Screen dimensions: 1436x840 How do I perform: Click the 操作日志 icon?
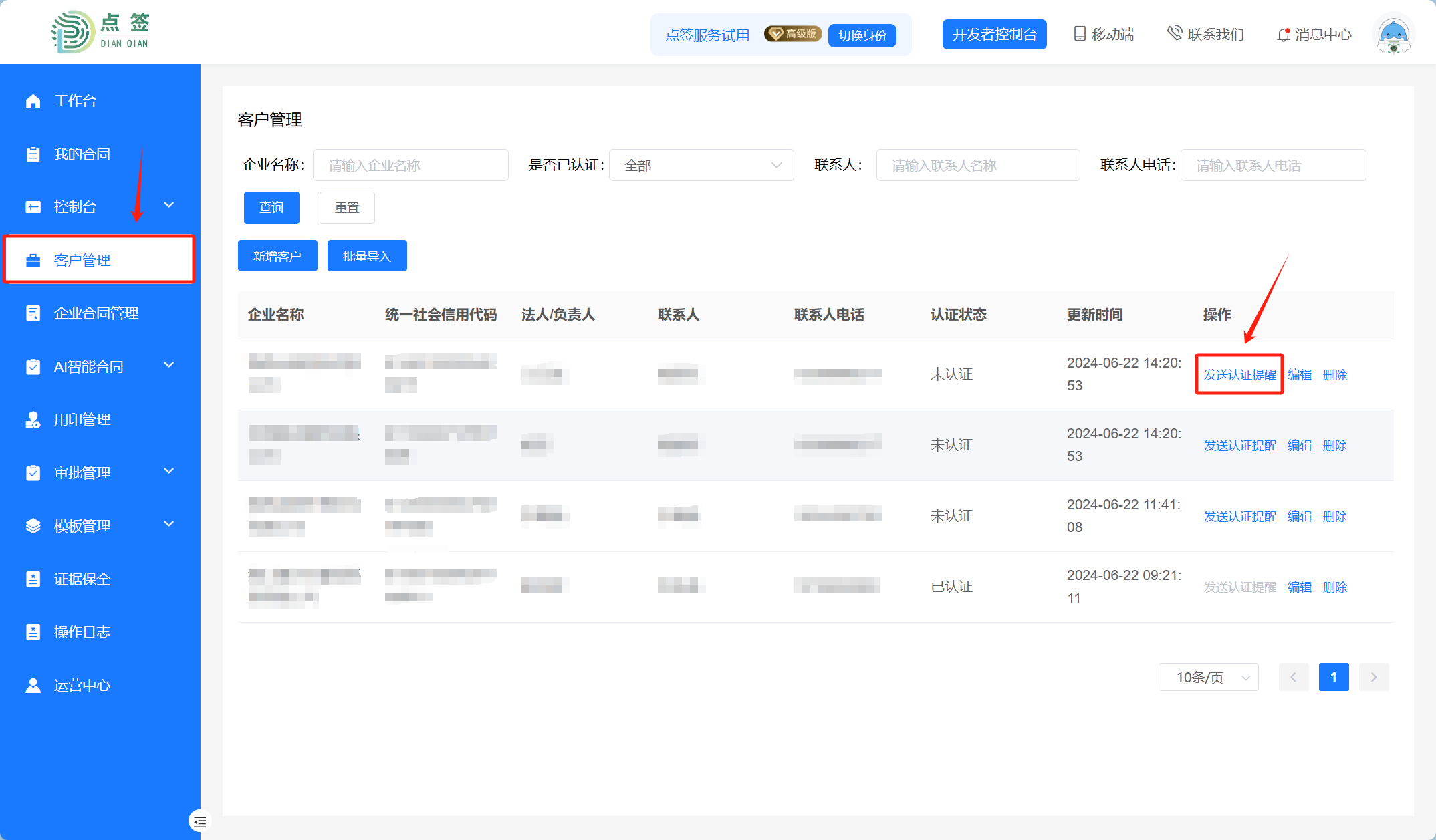[x=33, y=632]
